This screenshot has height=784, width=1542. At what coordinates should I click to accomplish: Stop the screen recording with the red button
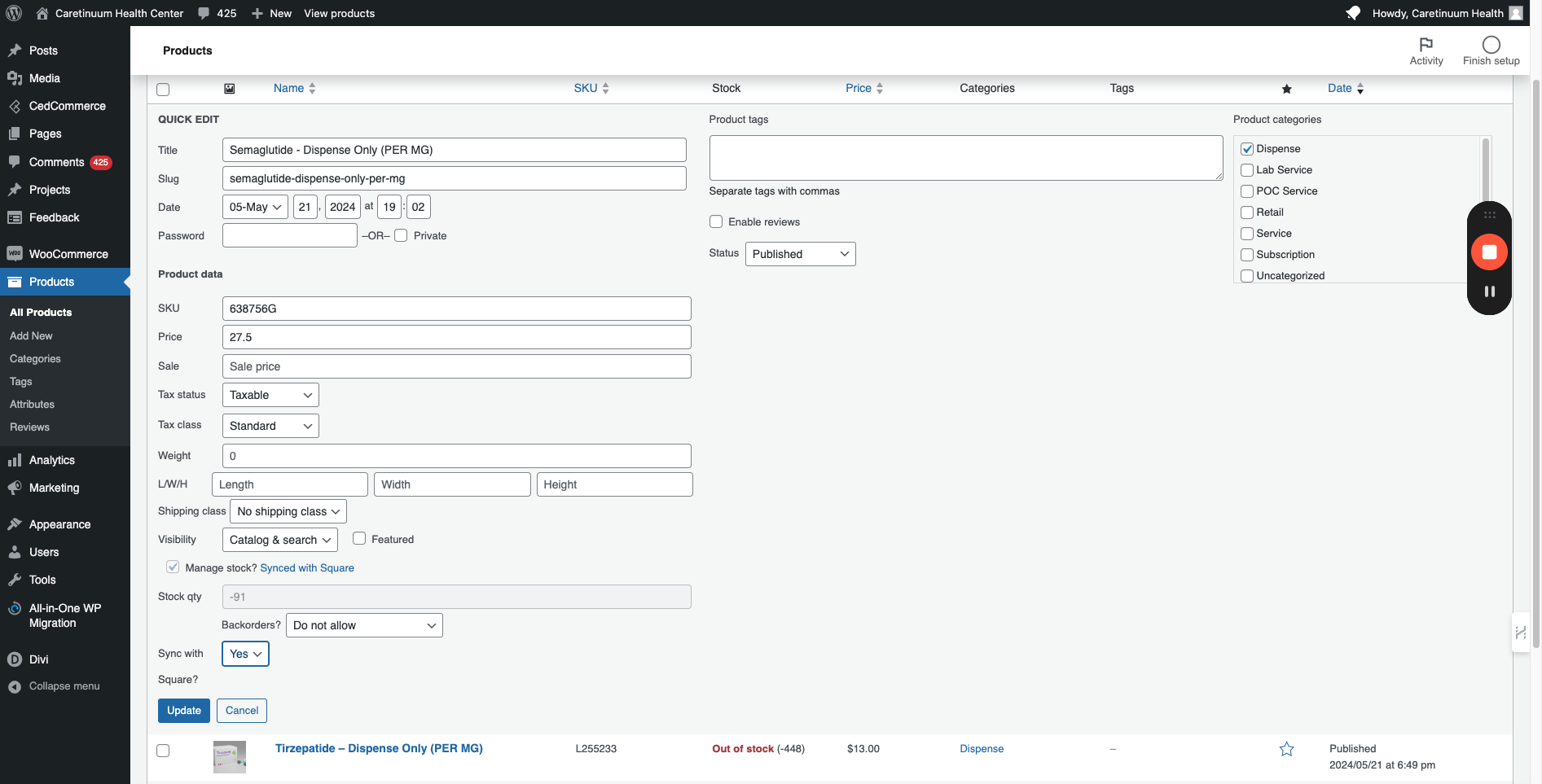tap(1489, 252)
